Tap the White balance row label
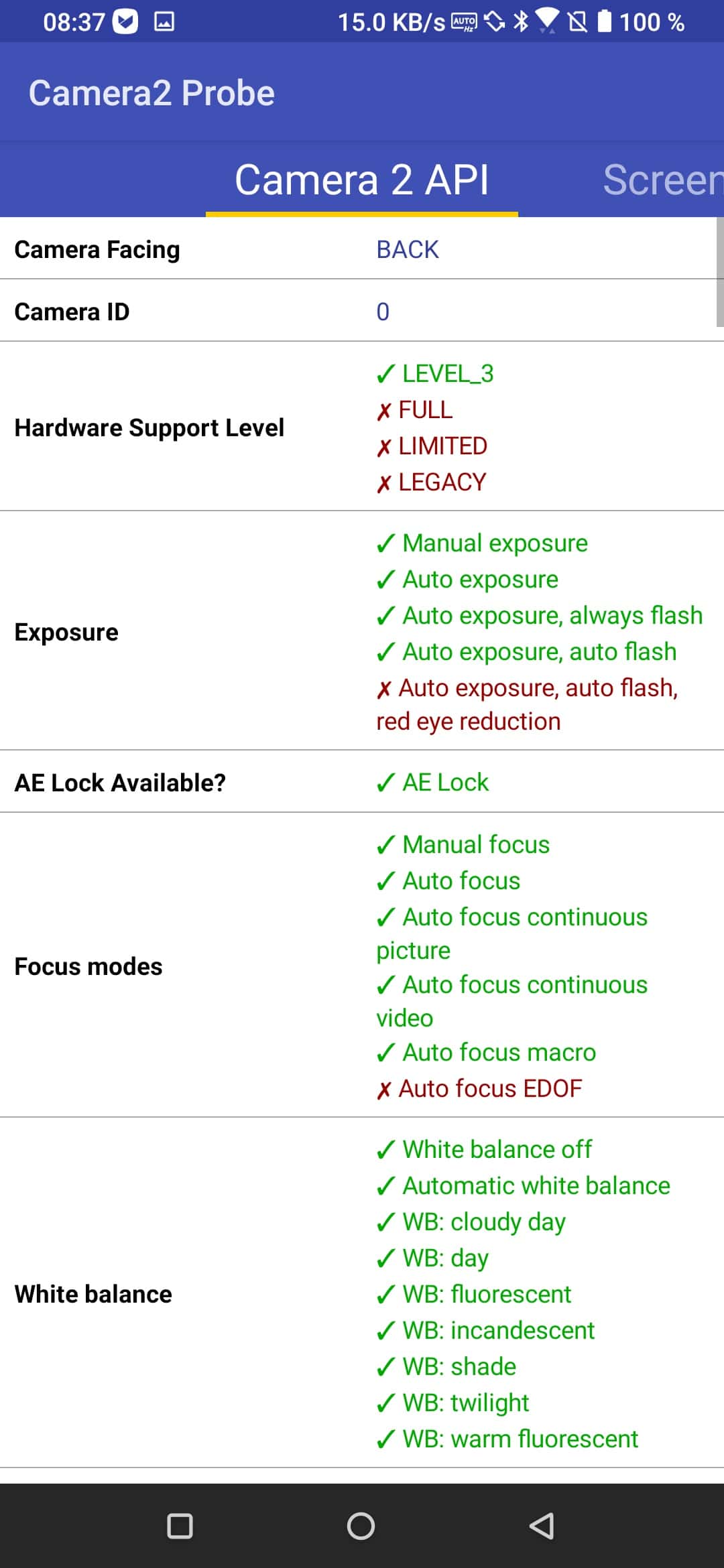The image size is (724, 1568). coord(93,1294)
